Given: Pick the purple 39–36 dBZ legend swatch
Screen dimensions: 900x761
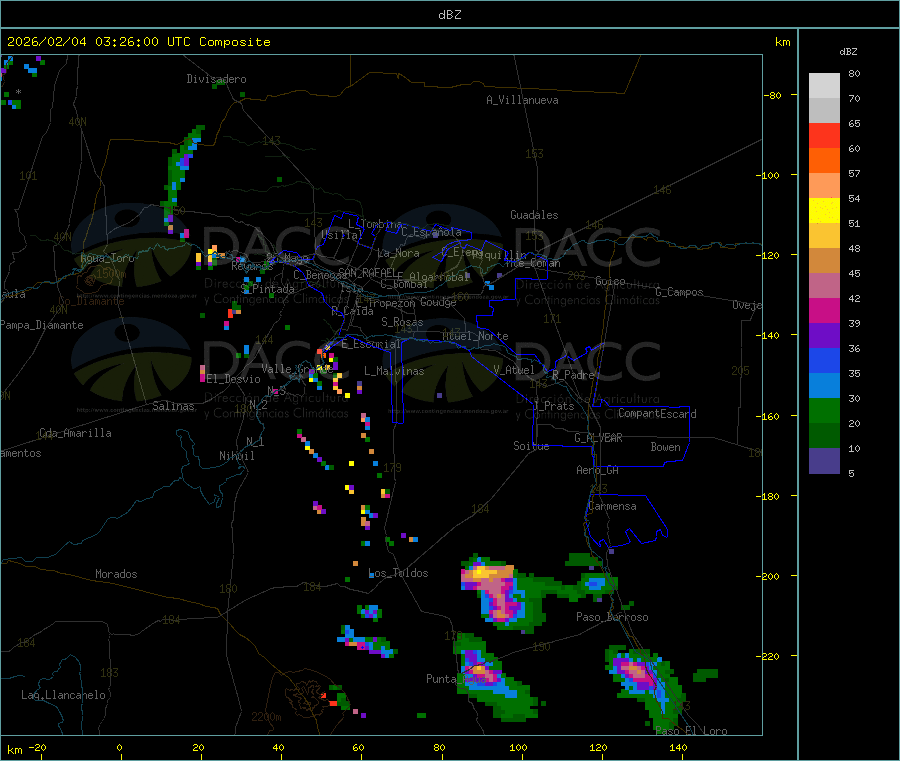Looking at the screenshot, I should coord(824,336).
